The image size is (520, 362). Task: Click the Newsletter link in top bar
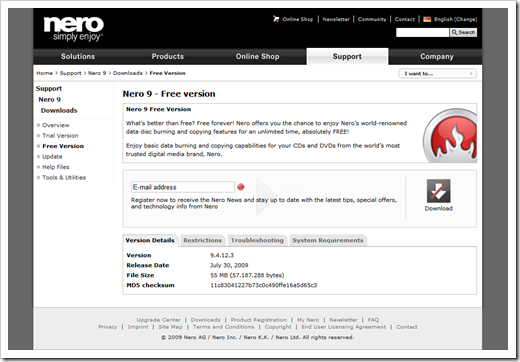pos(336,19)
